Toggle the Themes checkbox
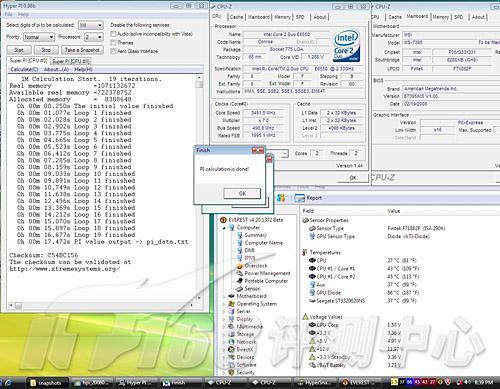Viewport: 500px width, 389px height. [x=113, y=43]
